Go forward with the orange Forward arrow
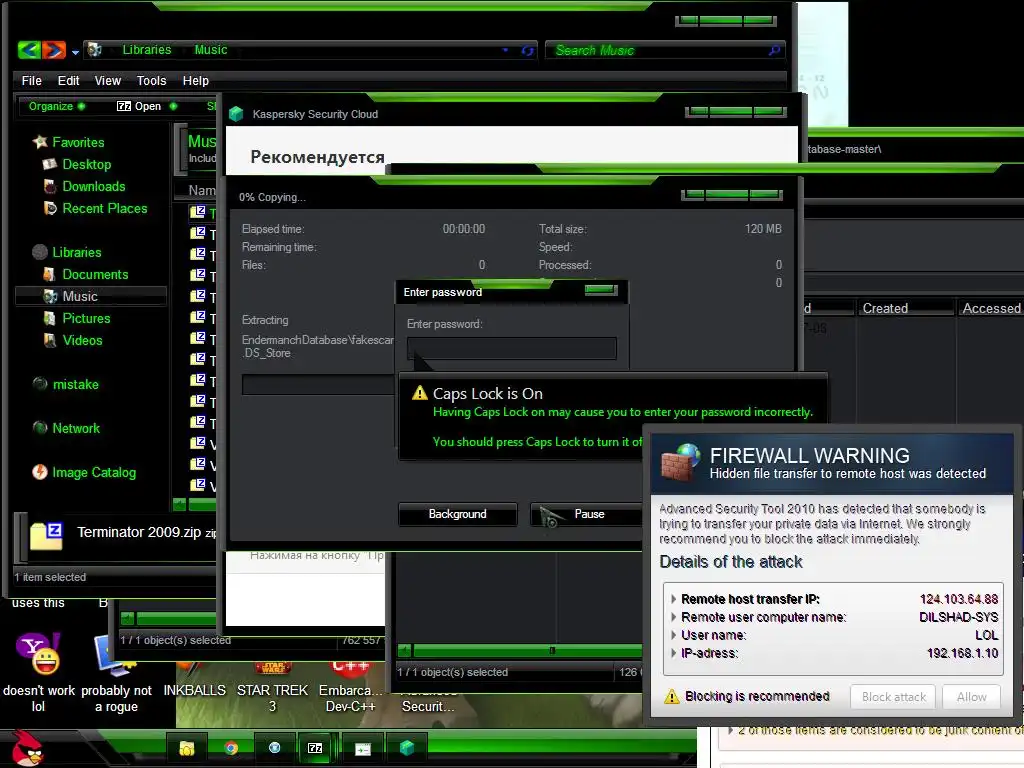 point(54,50)
